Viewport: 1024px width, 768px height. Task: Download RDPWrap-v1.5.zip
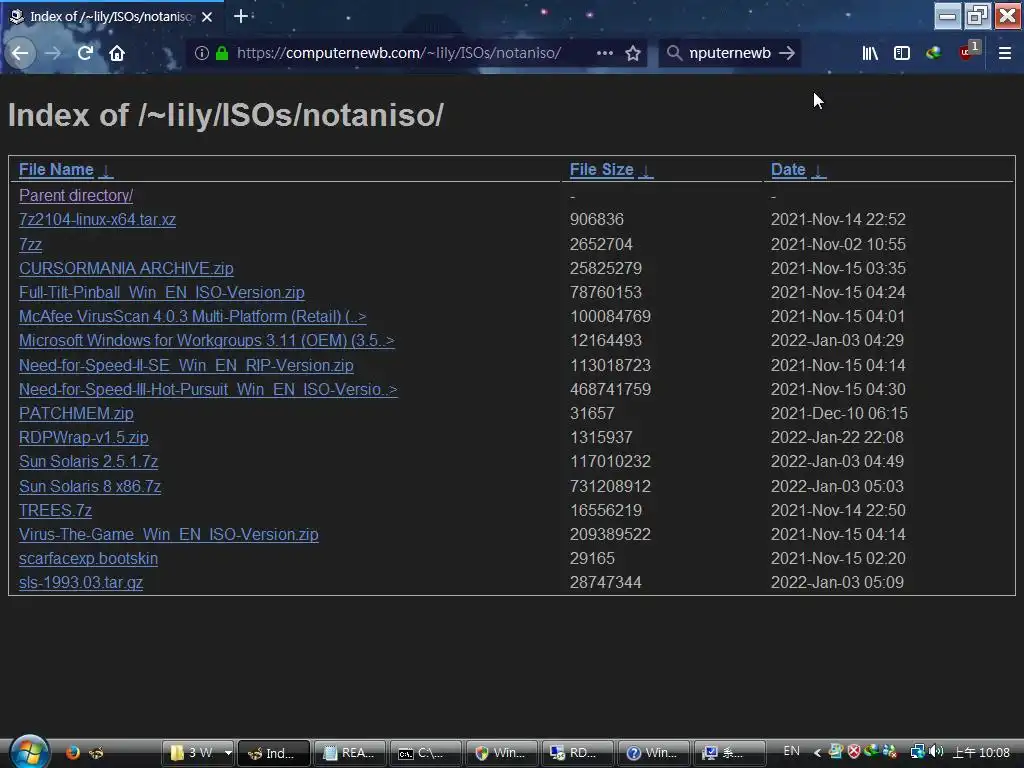(84, 438)
